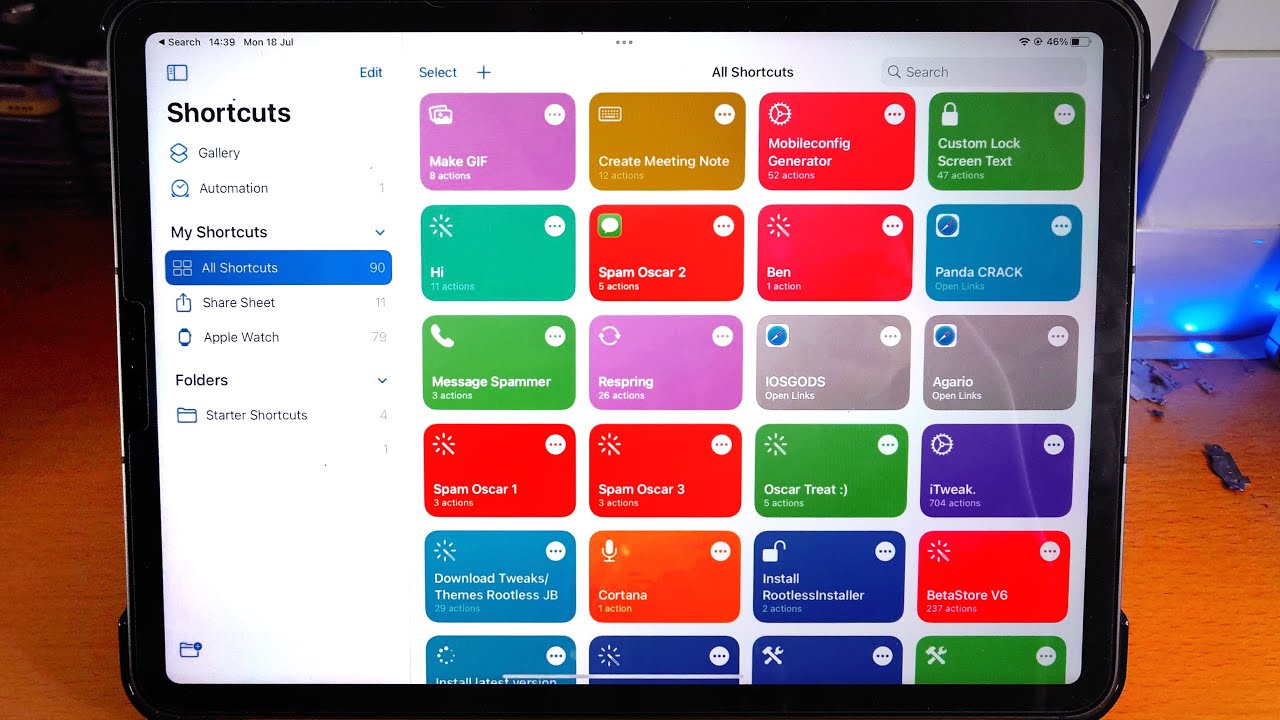Viewport: 1280px width, 720px height.
Task: Run the Oscar Treat :) shortcut tile
Action: pyautogui.click(x=831, y=470)
